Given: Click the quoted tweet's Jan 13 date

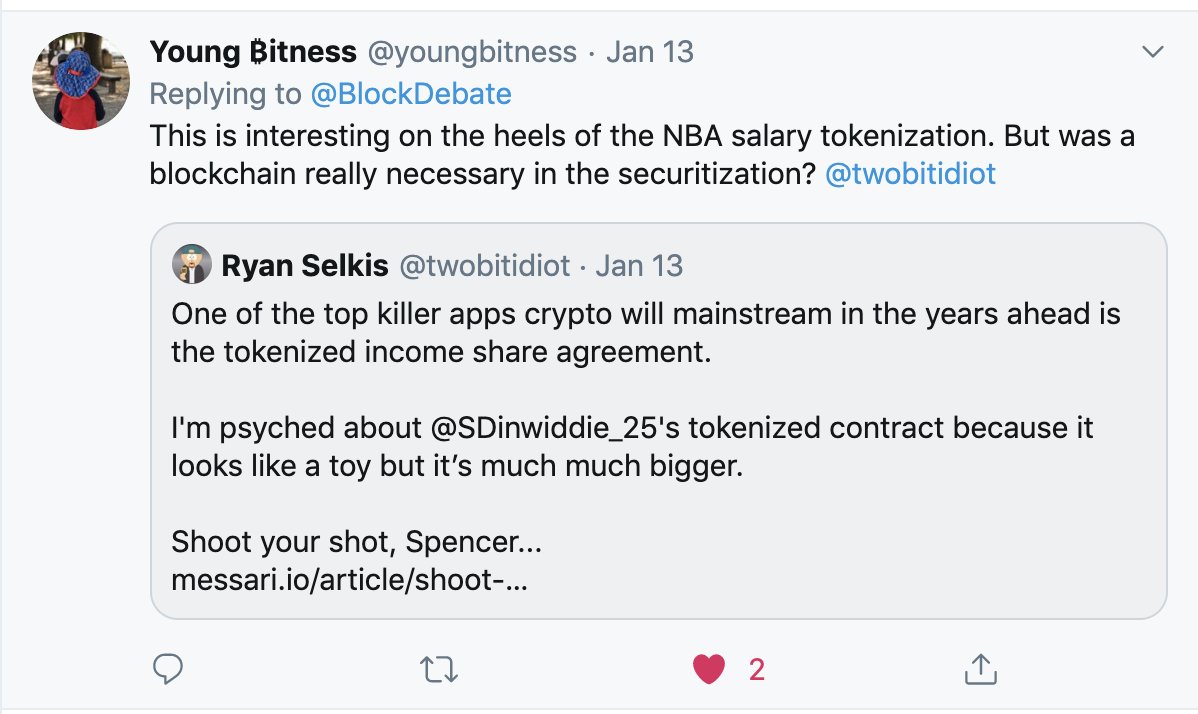Looking at the screenshot, I should (639, 266).
